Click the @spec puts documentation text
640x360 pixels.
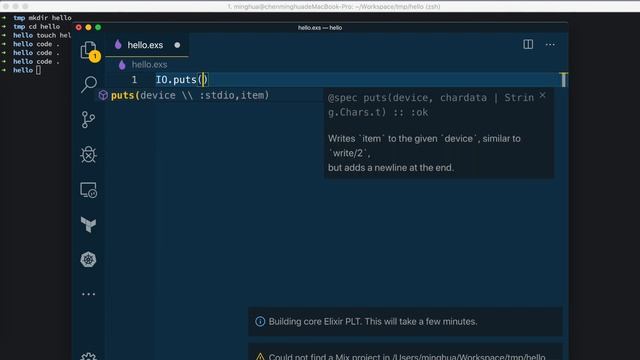431,105
